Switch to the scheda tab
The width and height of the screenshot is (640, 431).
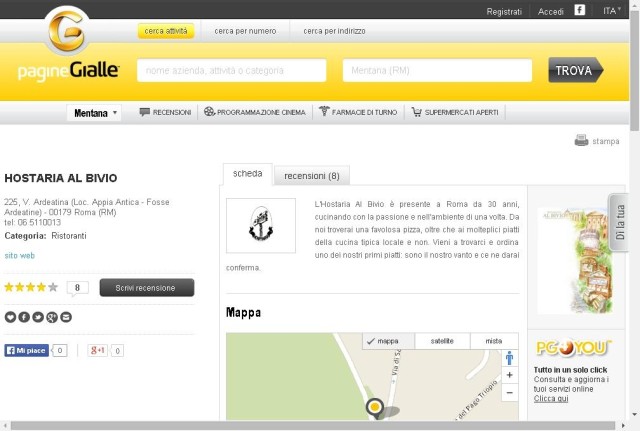point(247,174)
